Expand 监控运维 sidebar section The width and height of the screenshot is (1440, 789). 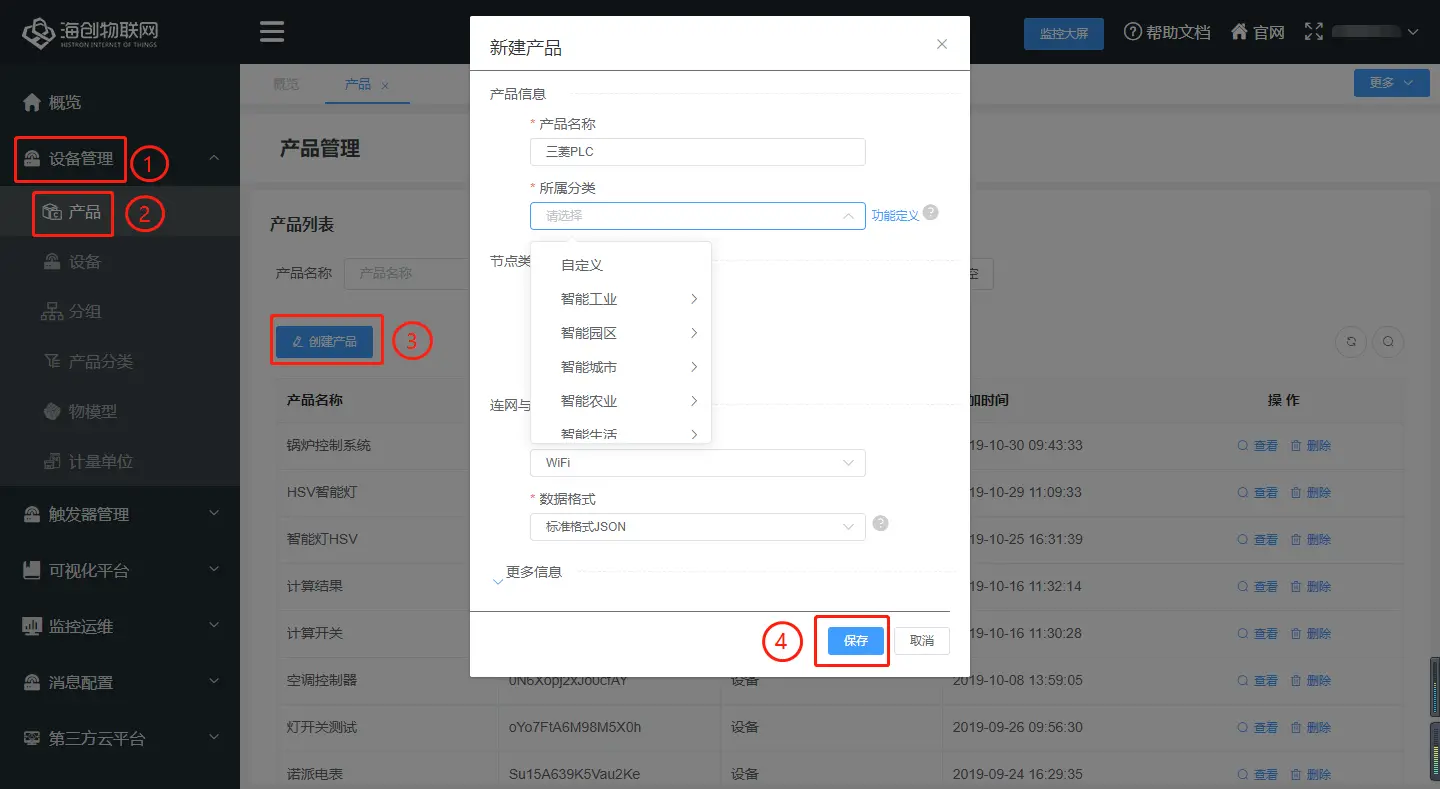pos(120,626)
